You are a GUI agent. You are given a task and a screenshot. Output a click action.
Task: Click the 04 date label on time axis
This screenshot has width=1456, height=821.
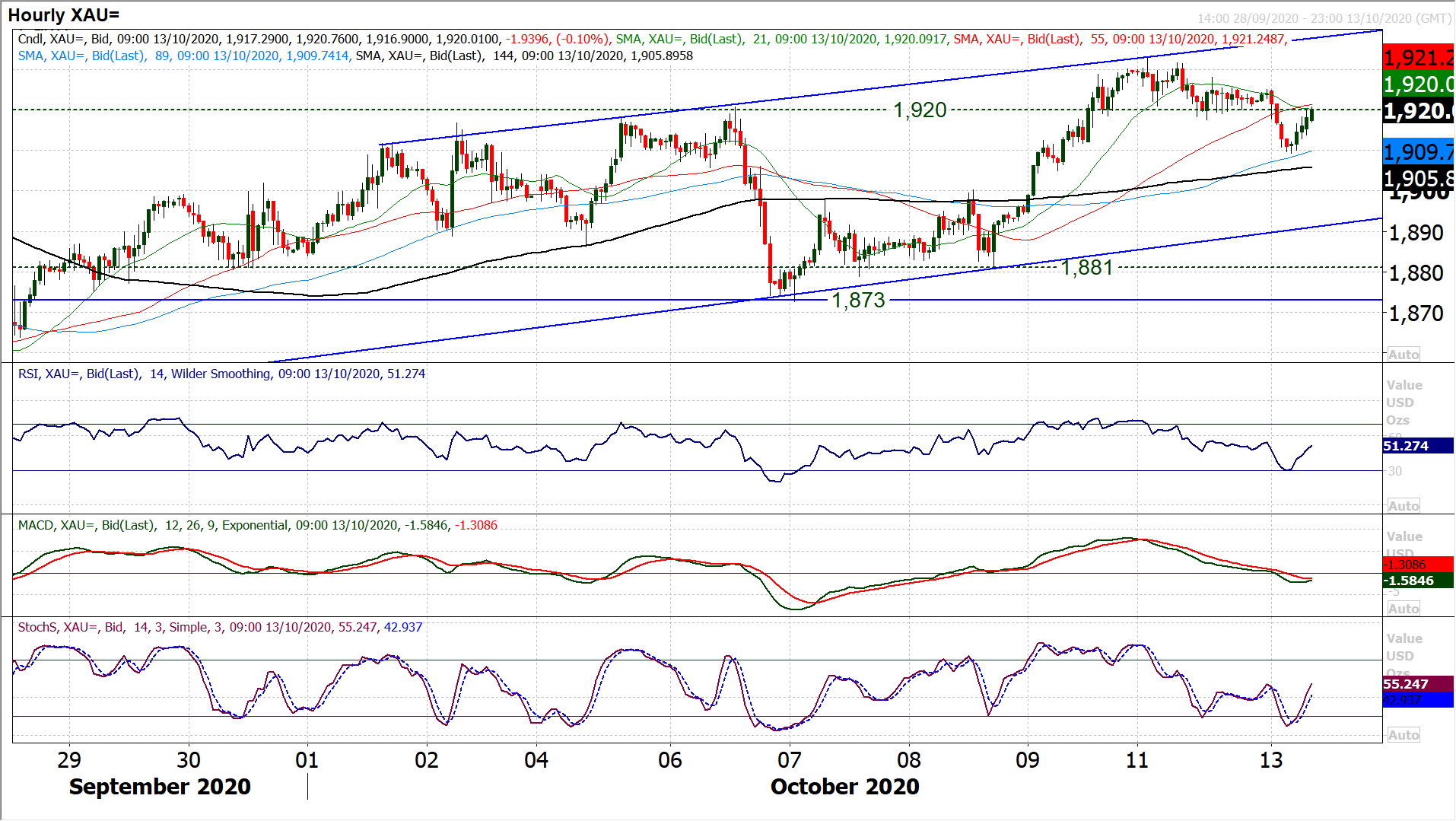click(x=536, y=759)
